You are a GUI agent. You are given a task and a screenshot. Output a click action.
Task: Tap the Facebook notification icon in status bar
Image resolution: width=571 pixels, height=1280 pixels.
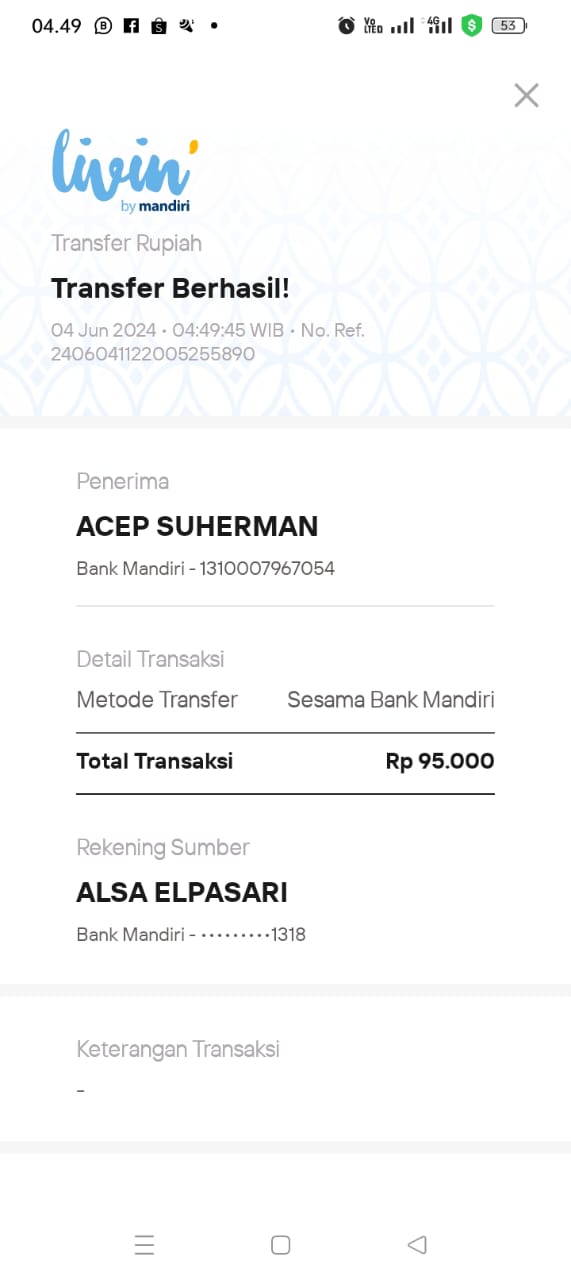tap(131, 26)
